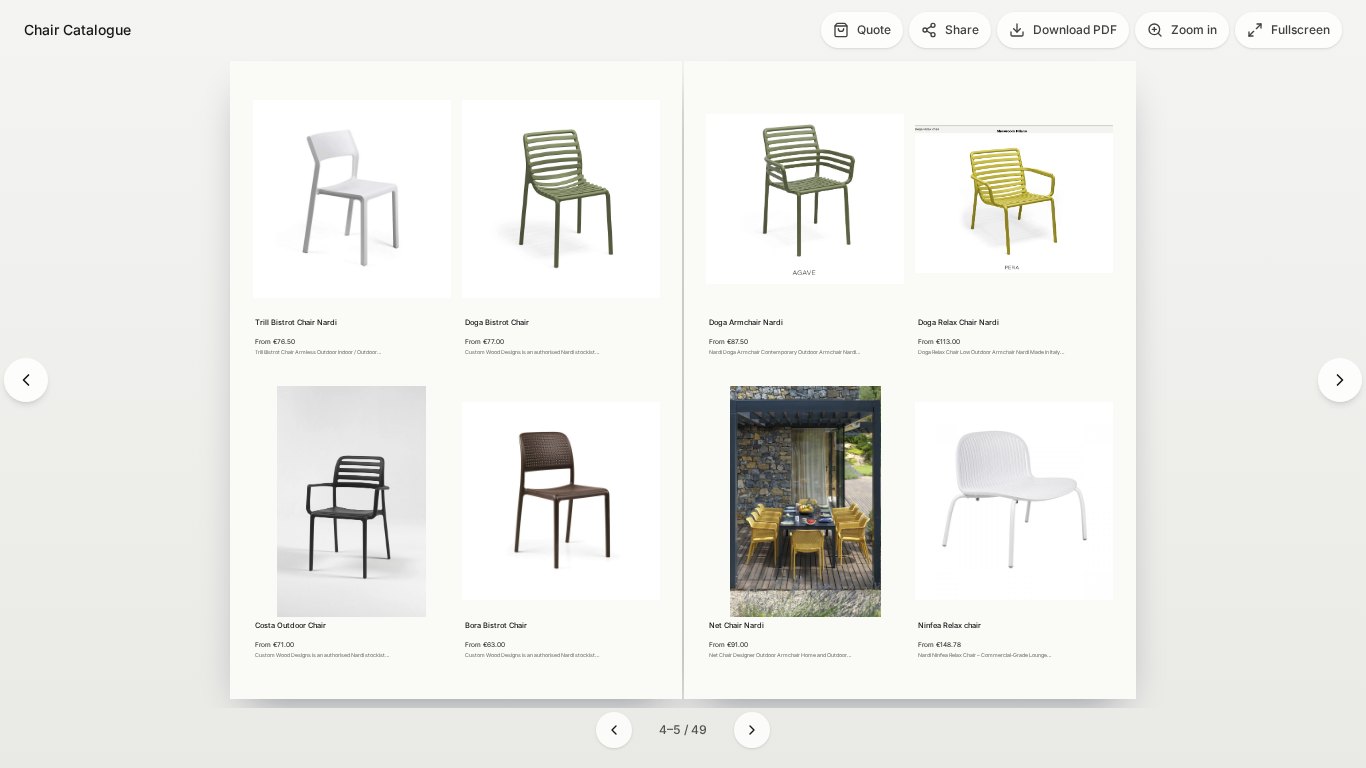Select the 'Bora Bistrot Chair' title
This screenshot has width=1366, height=768.
(x=496, y=626)
